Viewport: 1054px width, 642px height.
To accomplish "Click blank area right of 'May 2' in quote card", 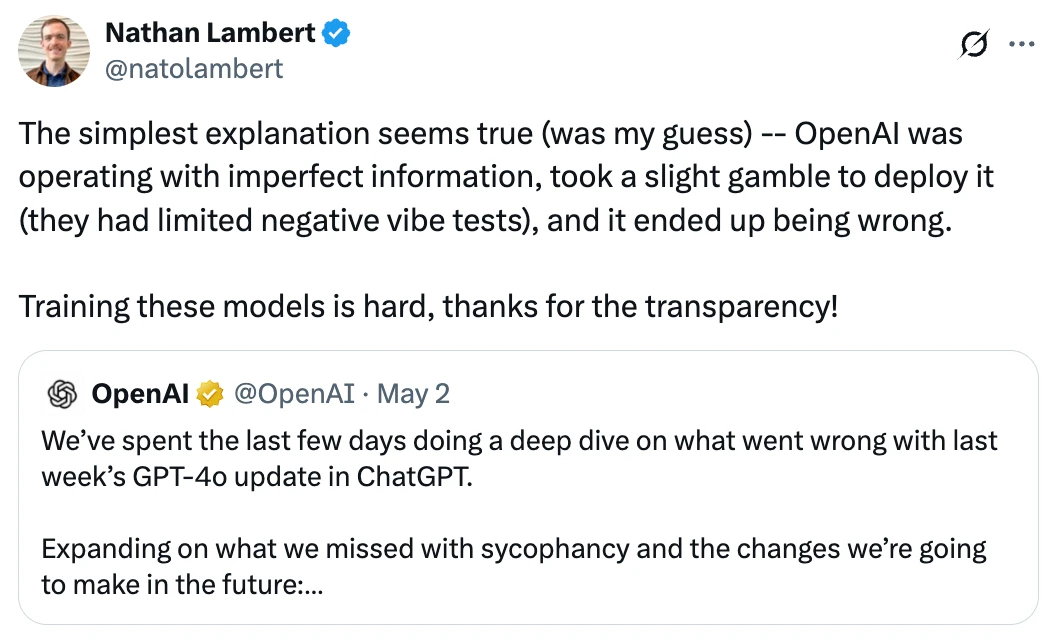I will pyautogui.click(x=739, y=394).
